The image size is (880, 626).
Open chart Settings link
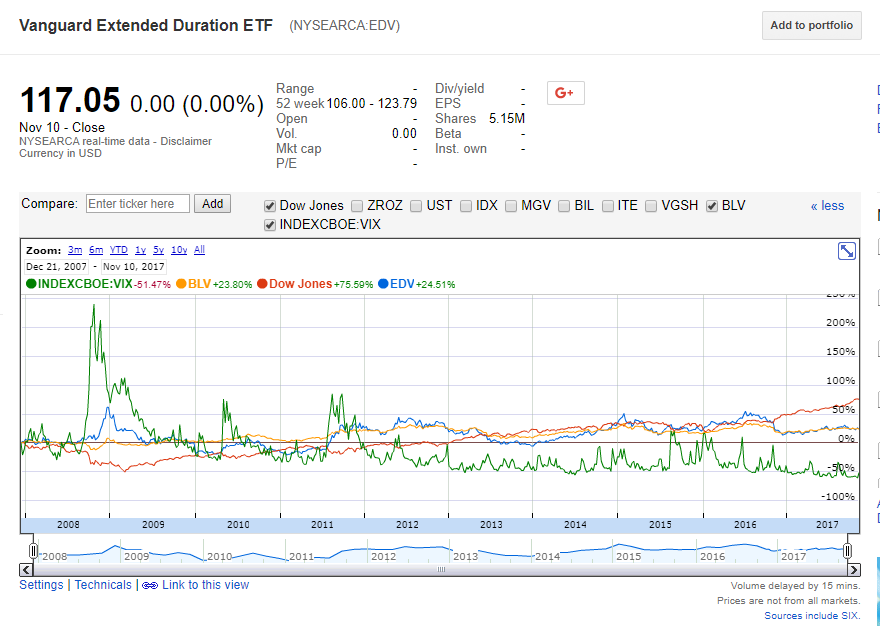(x=42, y=585)
